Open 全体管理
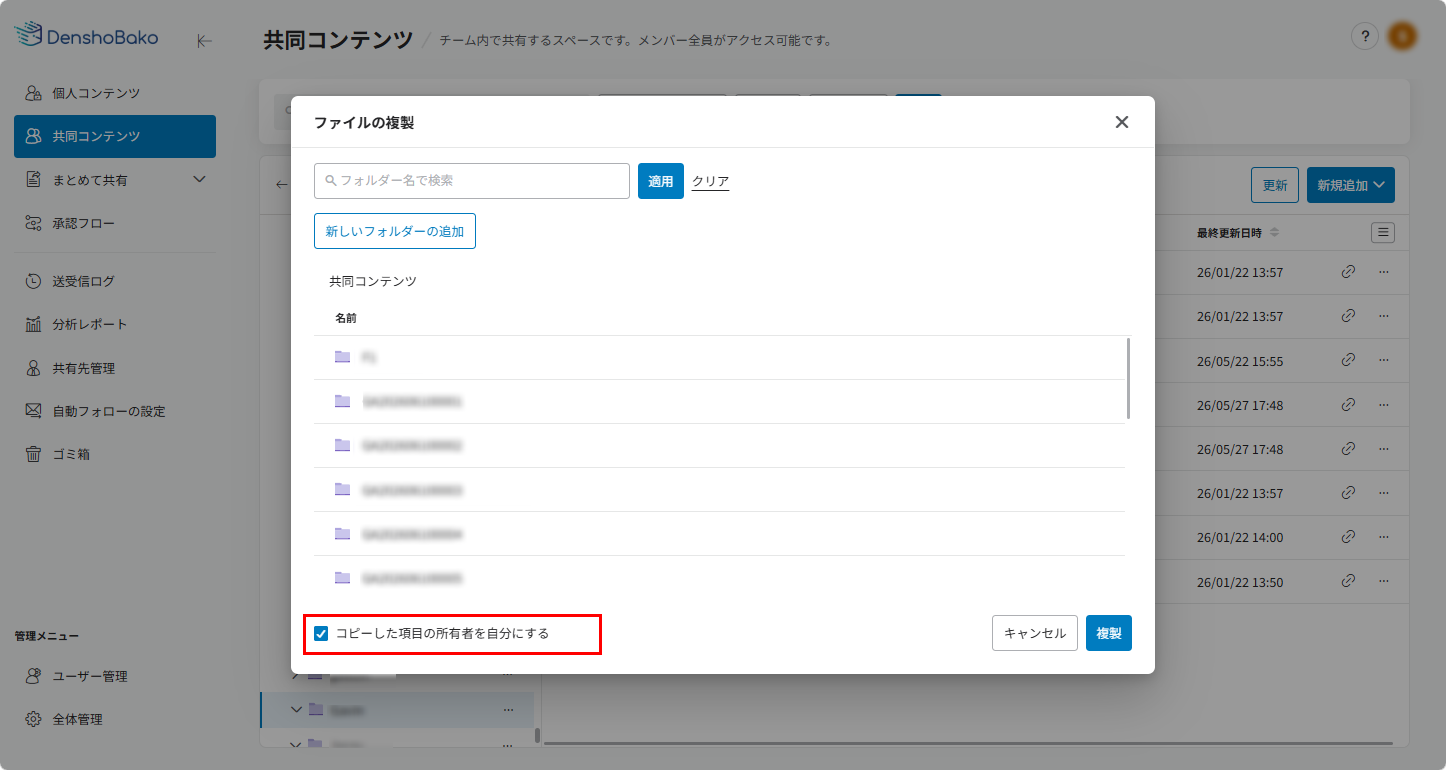The image size is (1446, 770). tap(115, 719)
